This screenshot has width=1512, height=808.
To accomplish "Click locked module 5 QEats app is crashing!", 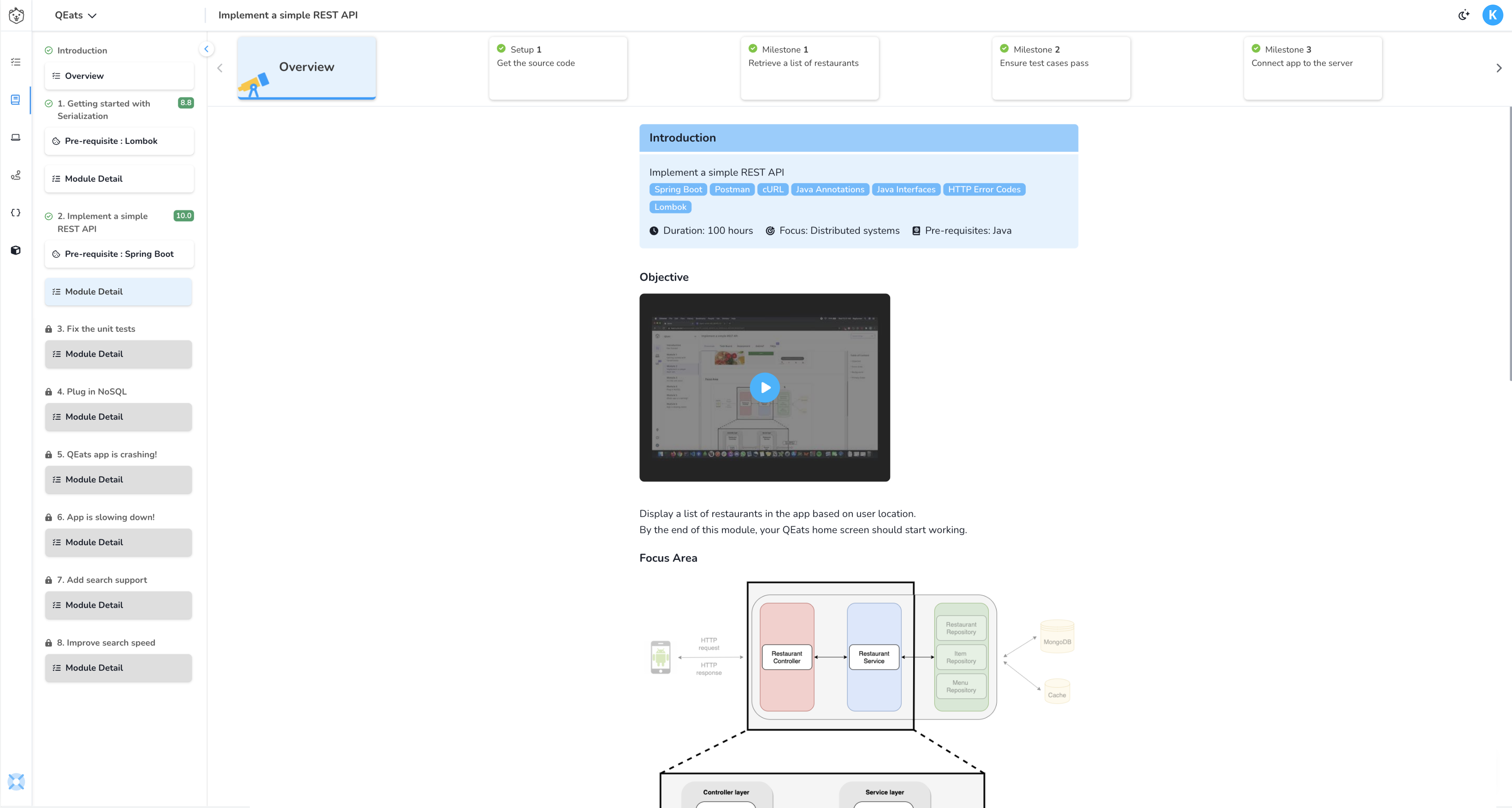I will (107, 454).
